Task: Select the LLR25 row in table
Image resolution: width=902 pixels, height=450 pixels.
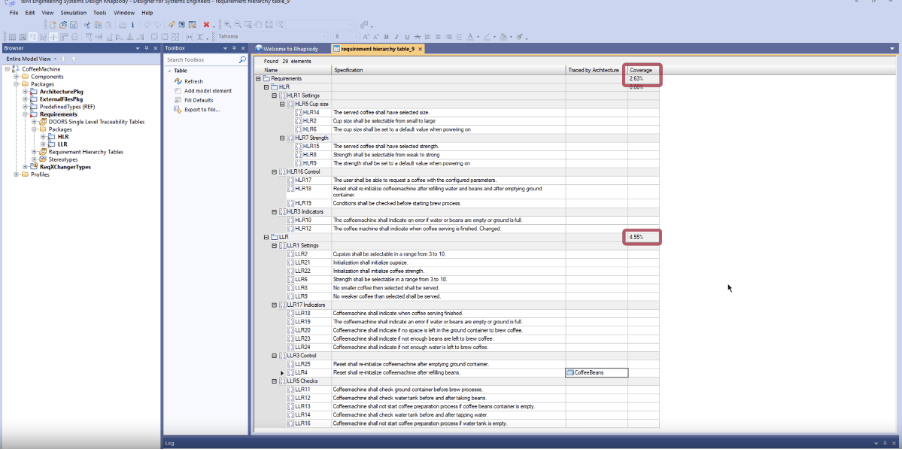Action: click(457, 364)
